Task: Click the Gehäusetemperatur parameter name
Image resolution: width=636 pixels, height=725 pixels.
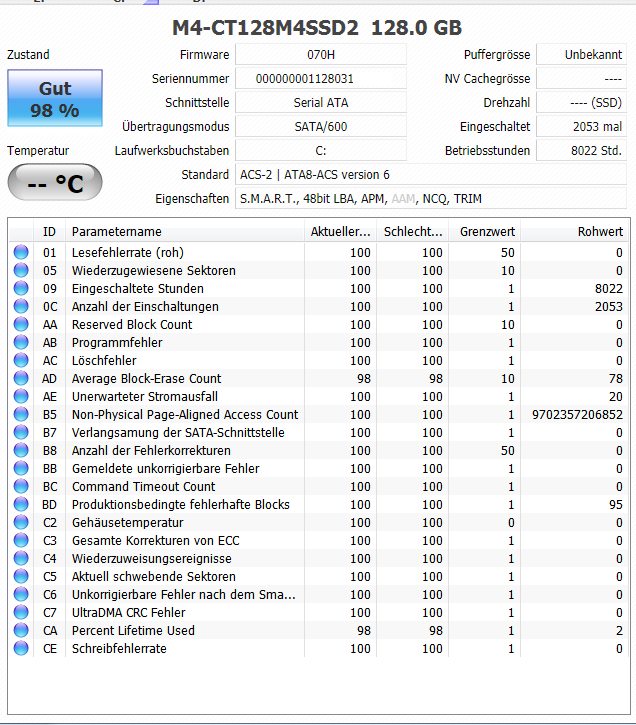Action: 128,522
